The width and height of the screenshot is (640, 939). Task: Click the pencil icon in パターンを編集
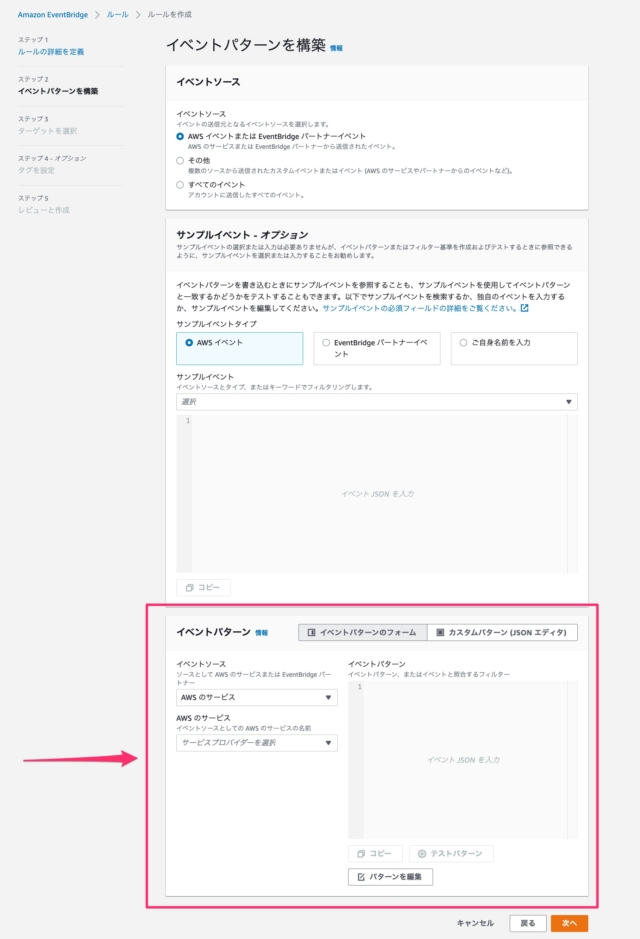pos(361,877)
